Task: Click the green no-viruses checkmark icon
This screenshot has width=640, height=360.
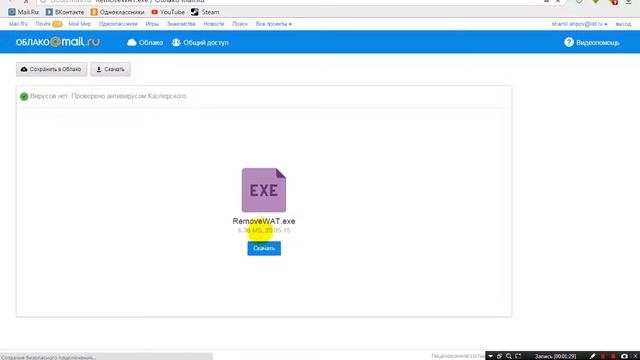Action: point(24,96)
